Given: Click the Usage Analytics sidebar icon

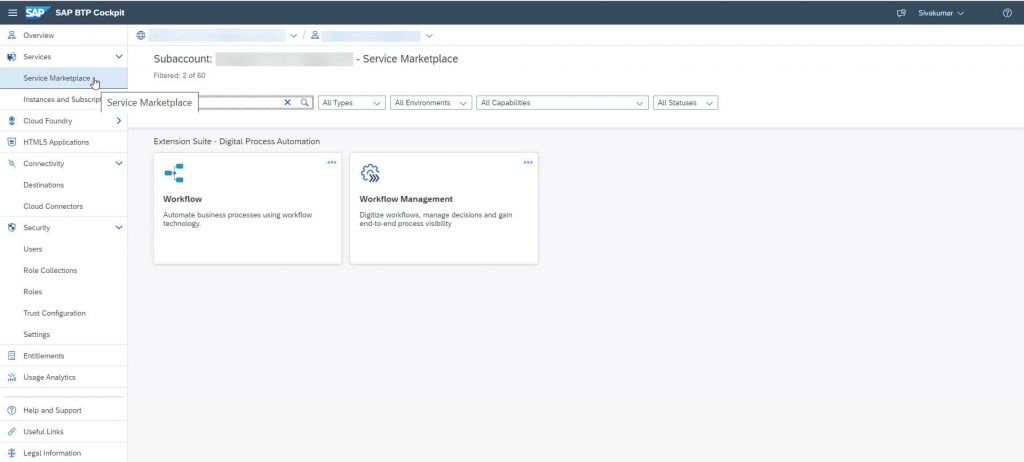Looking at the screenshot, I should (x=11, y=378).
